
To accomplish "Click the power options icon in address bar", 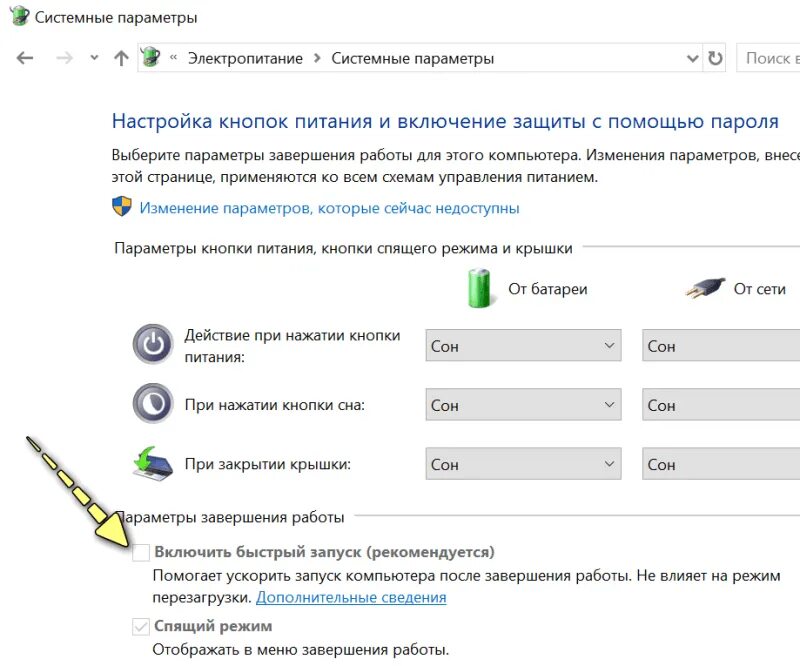I will point(151,57).
